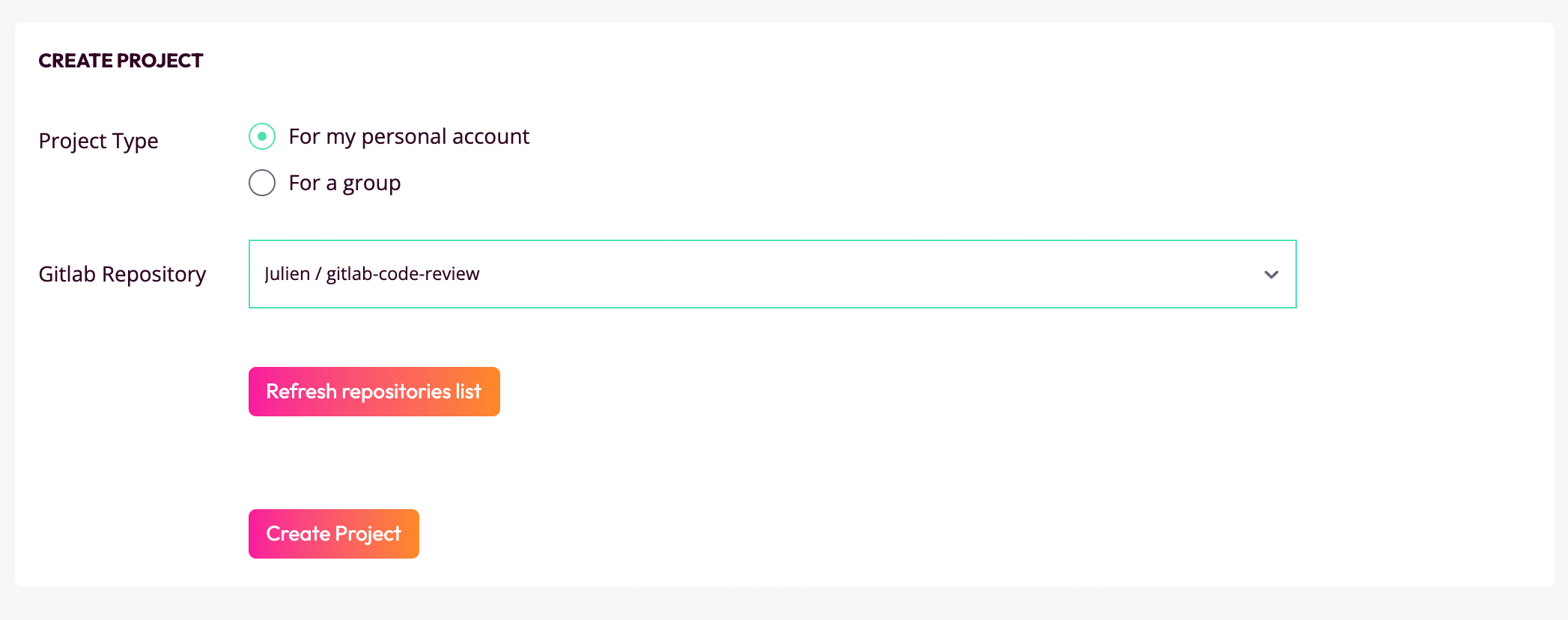This screenshot has height=620, width=1568.
Task: Click the empty radio circle for group projects
Action: point(261,182)
